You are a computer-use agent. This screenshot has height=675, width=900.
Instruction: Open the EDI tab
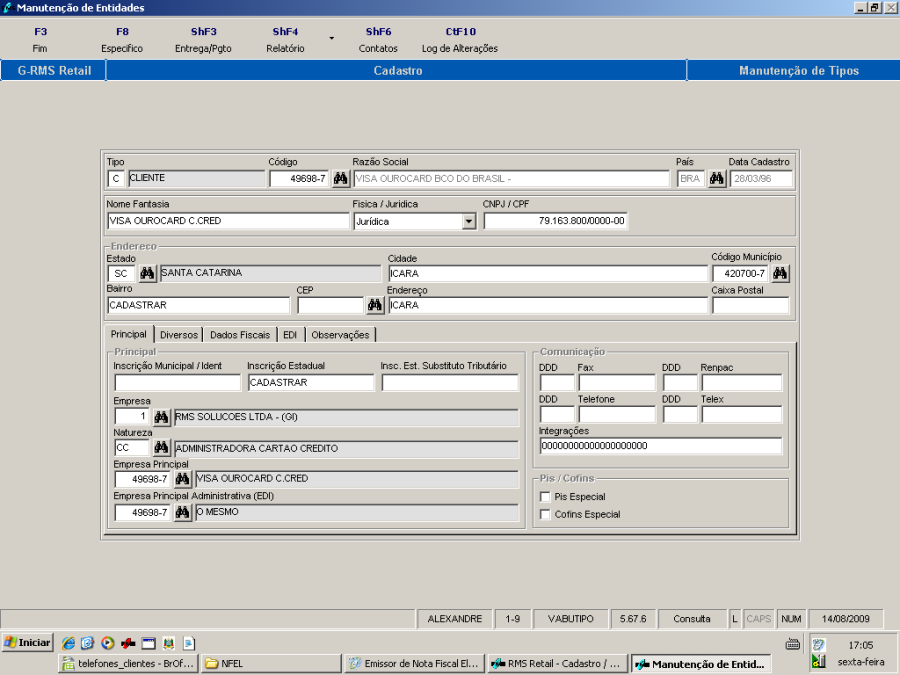(290, 335)
